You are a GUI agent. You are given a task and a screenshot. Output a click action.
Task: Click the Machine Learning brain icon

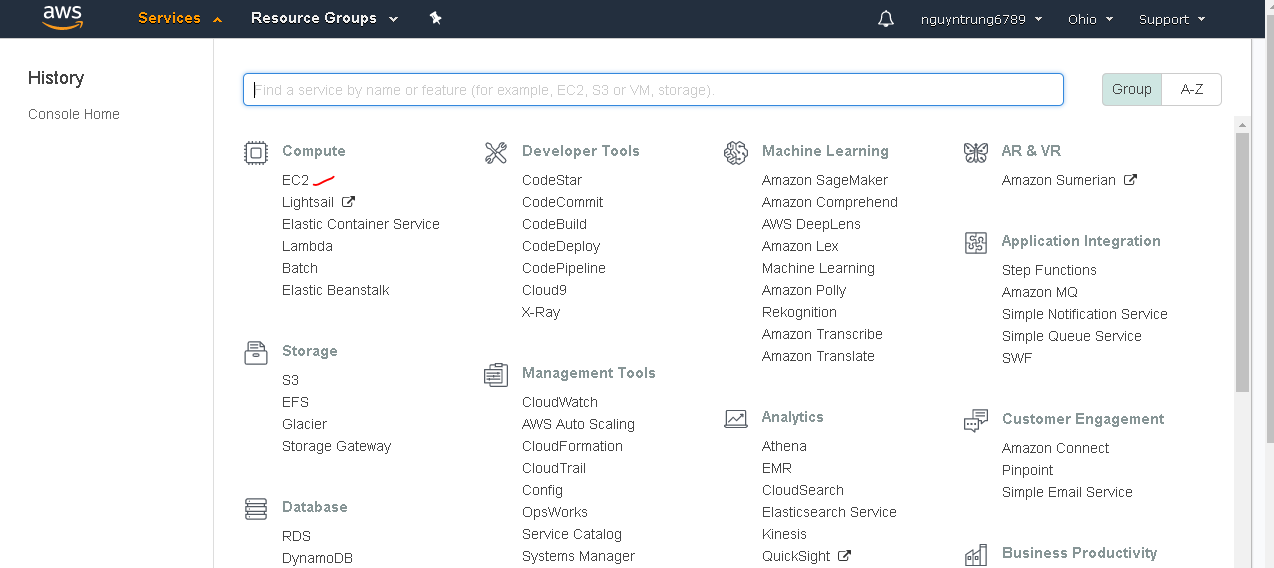pos(736,152)
